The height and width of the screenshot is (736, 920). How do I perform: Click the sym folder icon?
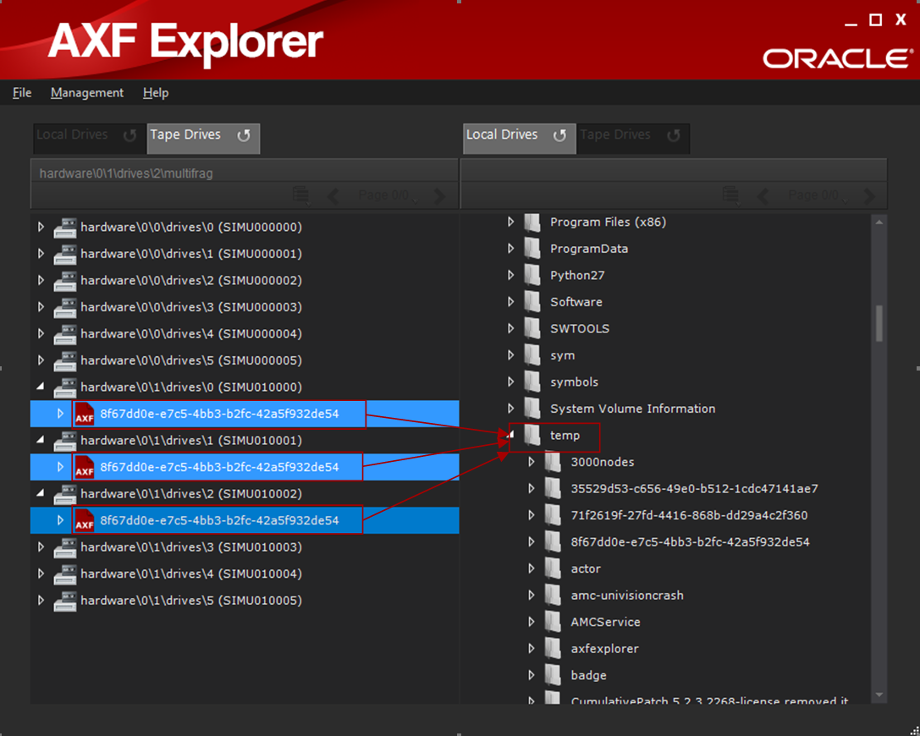pyautogui.click(x=532, y=355)
